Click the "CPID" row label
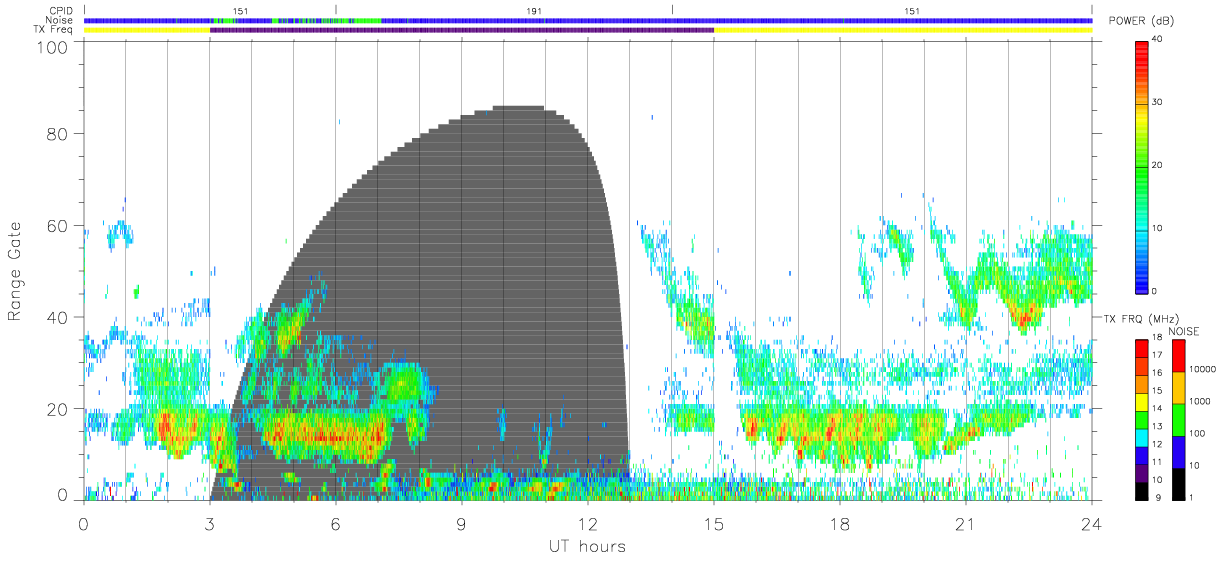Screen dimensions: 1228x567 point(61,10)
